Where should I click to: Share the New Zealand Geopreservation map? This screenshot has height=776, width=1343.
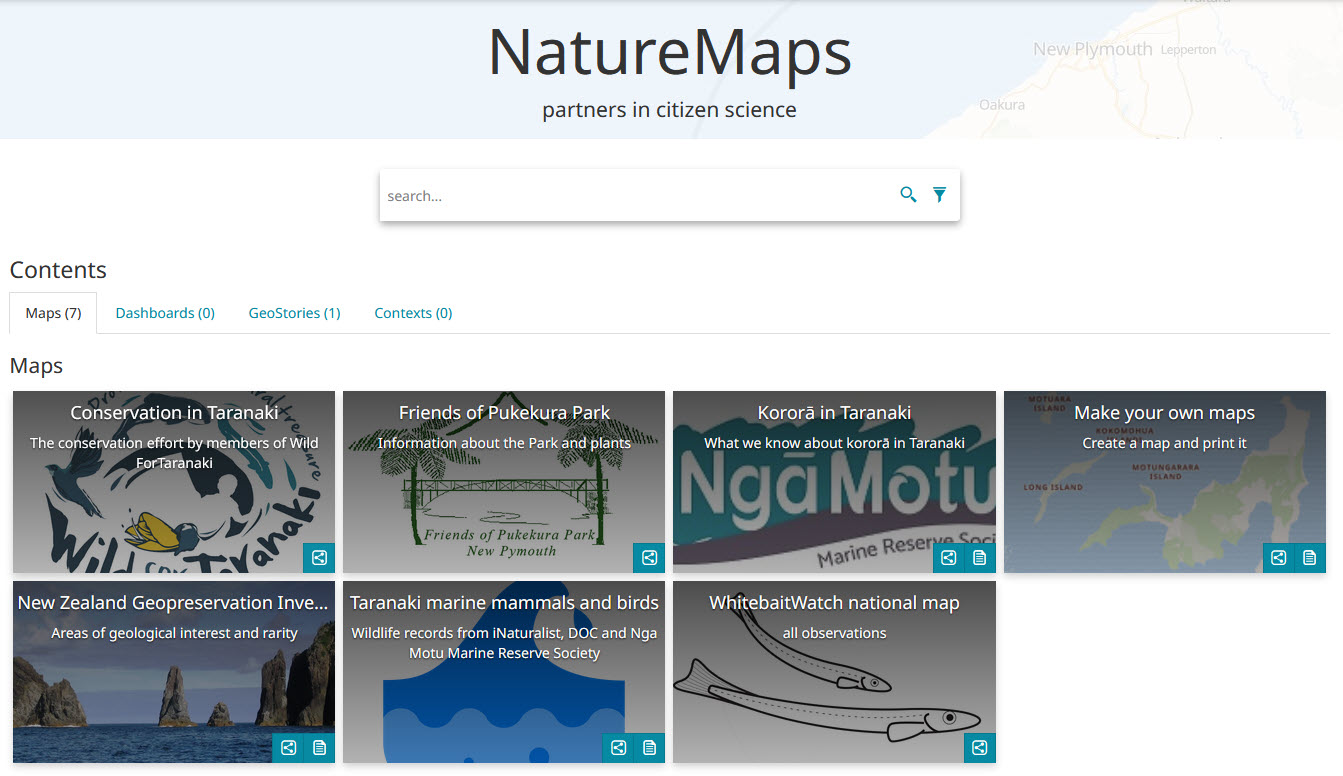pos(288,748)
